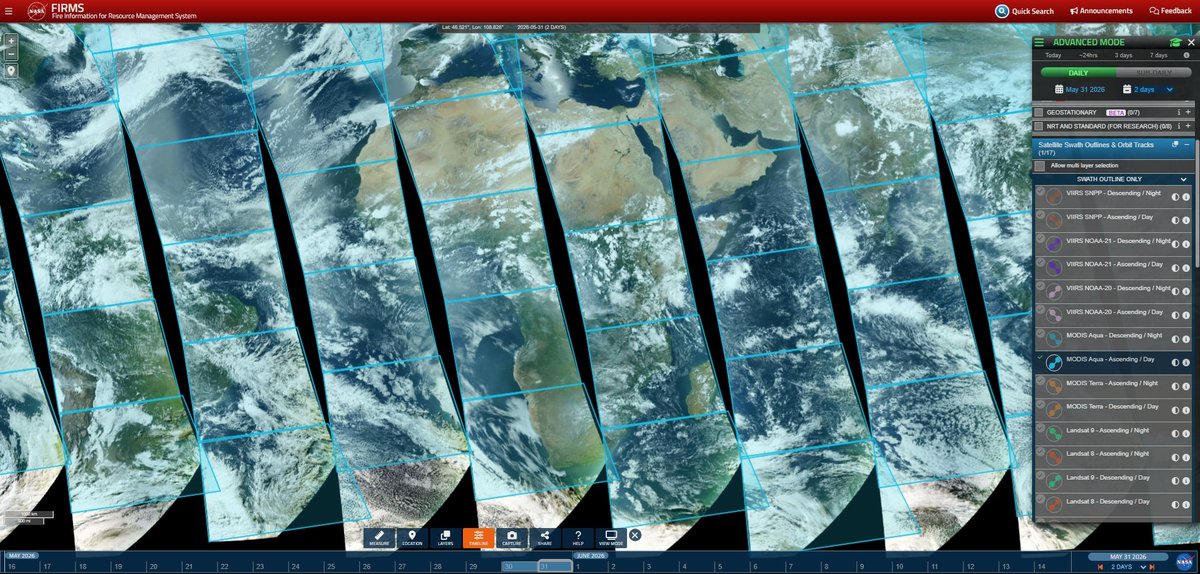This screenshot has height=574, width=1200.
Task: Open the Layers tool
Action: coord(445,538)
